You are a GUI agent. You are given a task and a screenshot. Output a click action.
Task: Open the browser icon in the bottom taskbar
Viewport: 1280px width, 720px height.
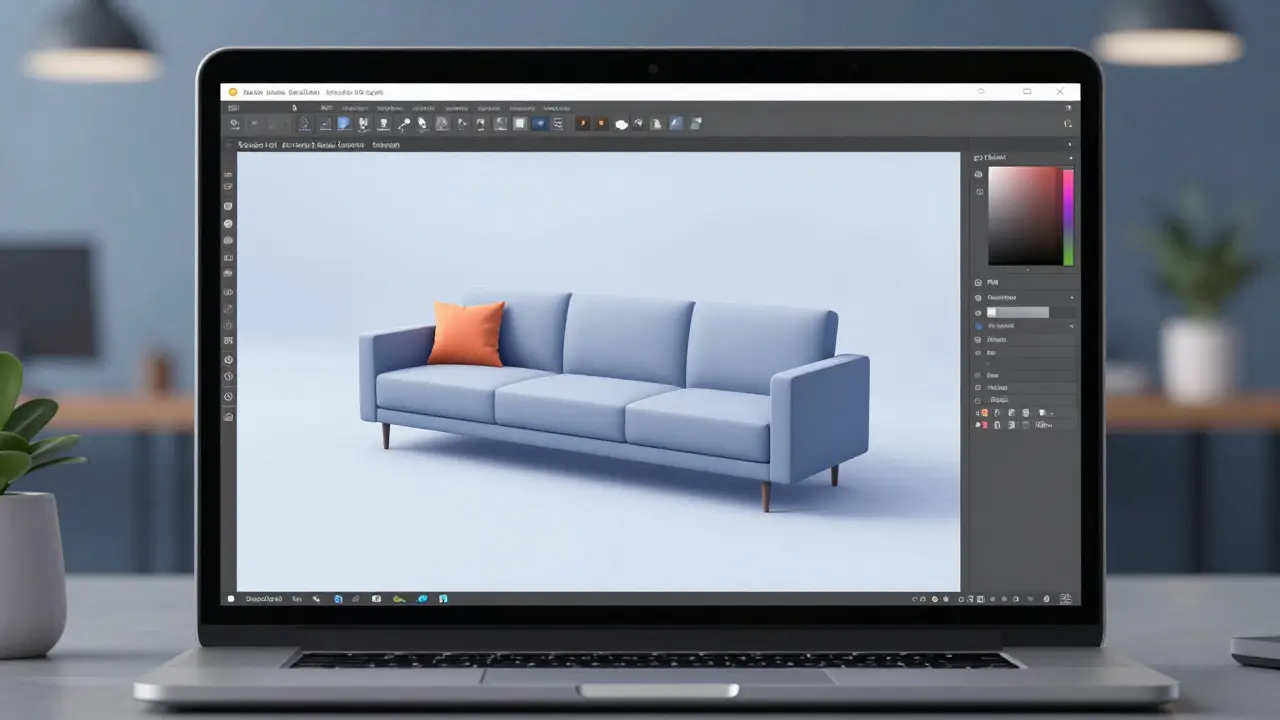[422, 599]
